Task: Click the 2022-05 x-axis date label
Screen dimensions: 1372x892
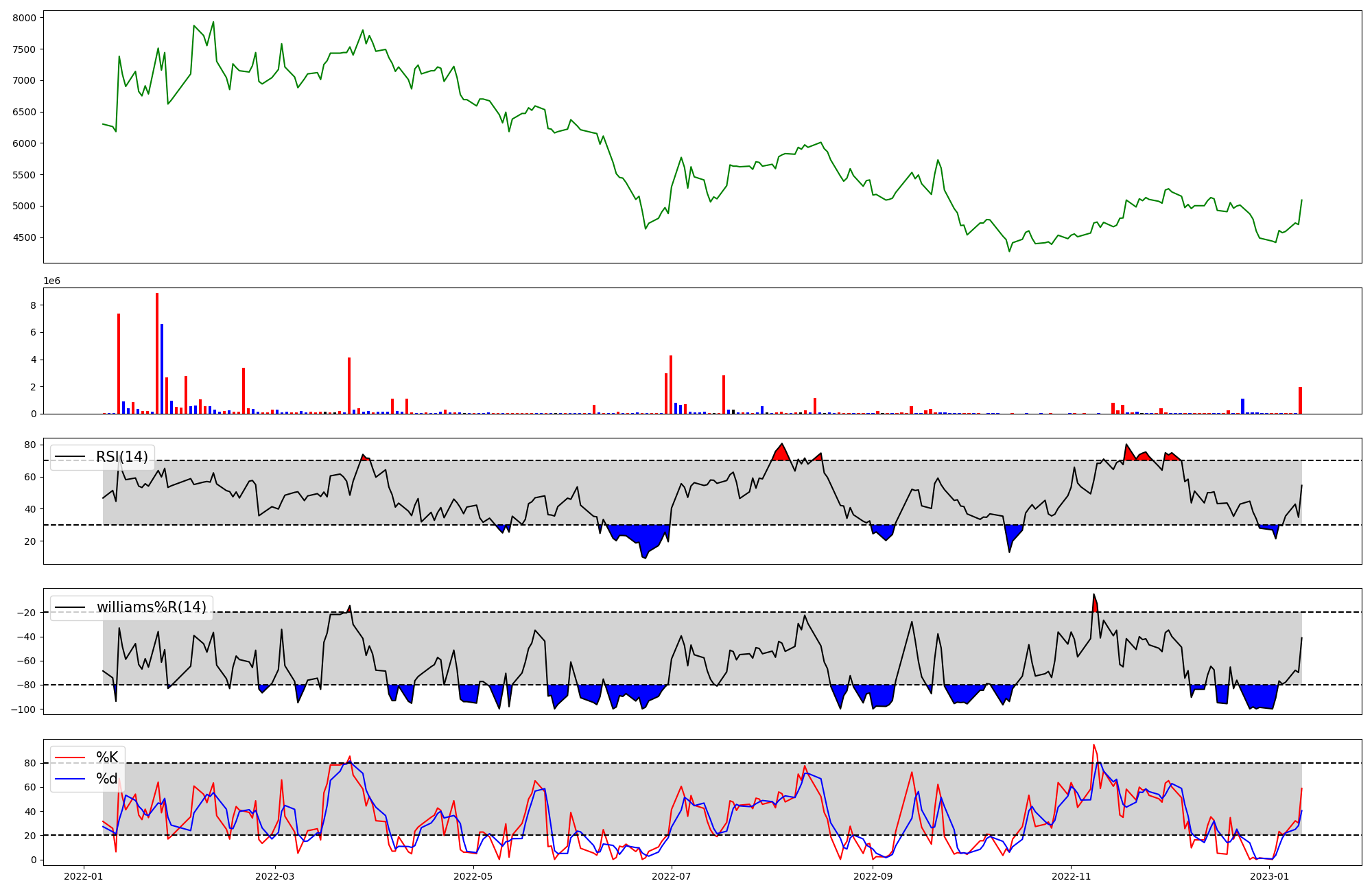Action: click(473, 876)
